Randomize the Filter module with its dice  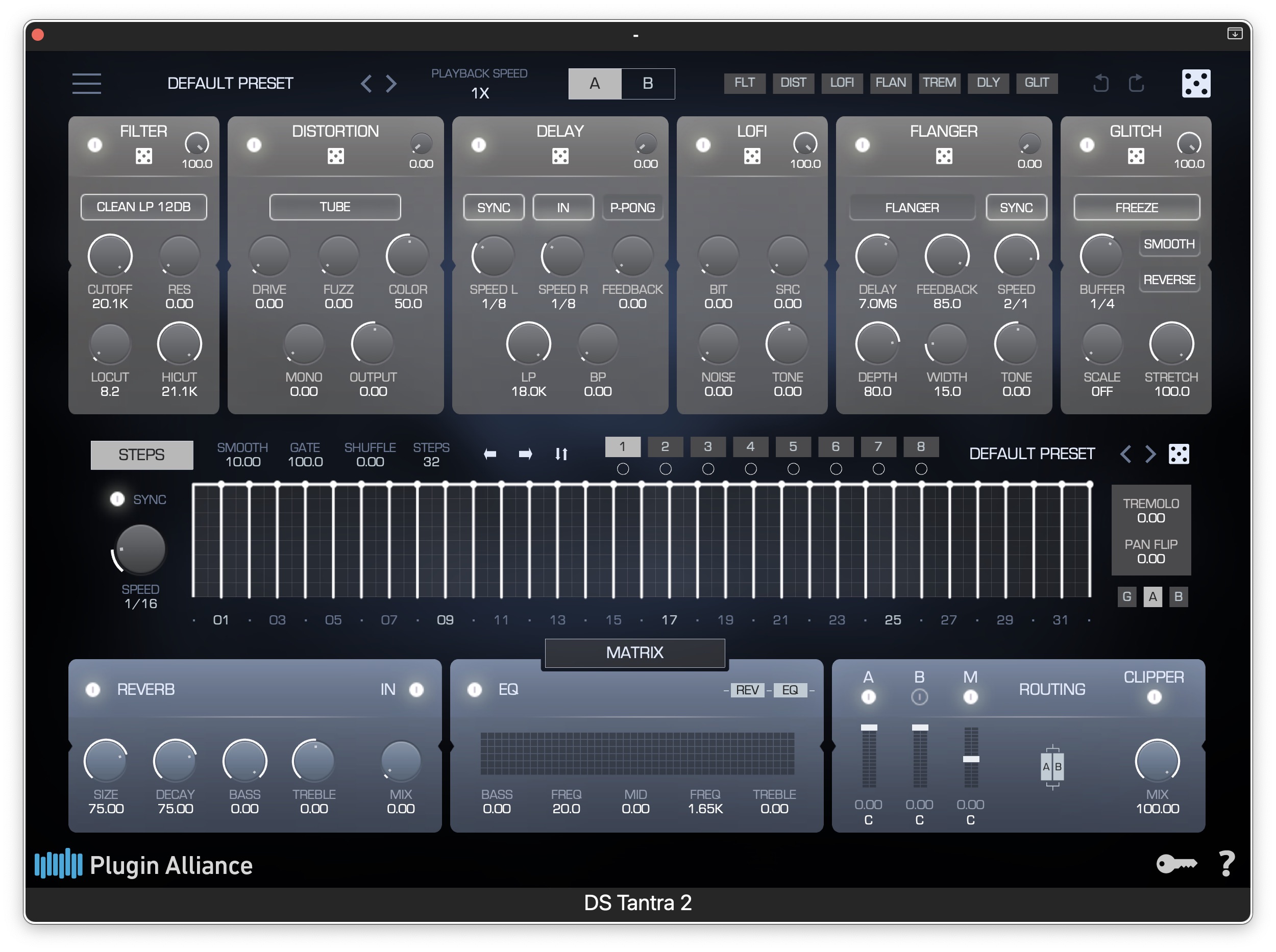click(143, 156)
